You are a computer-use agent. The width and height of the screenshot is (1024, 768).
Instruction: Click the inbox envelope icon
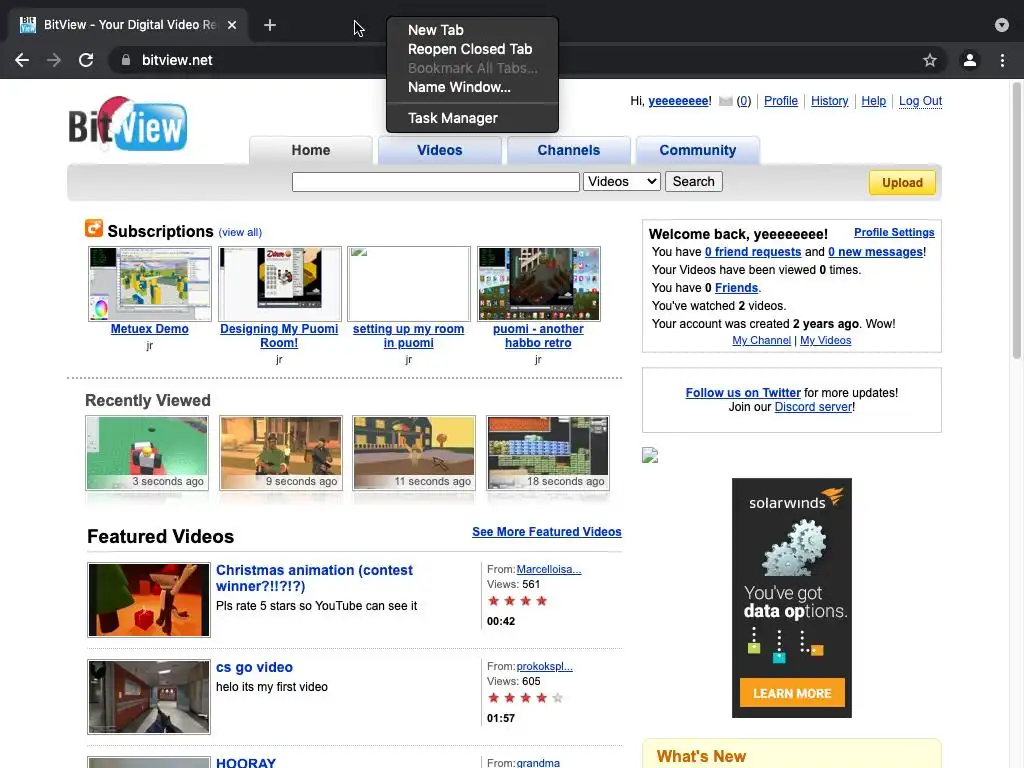click(726, 101)
